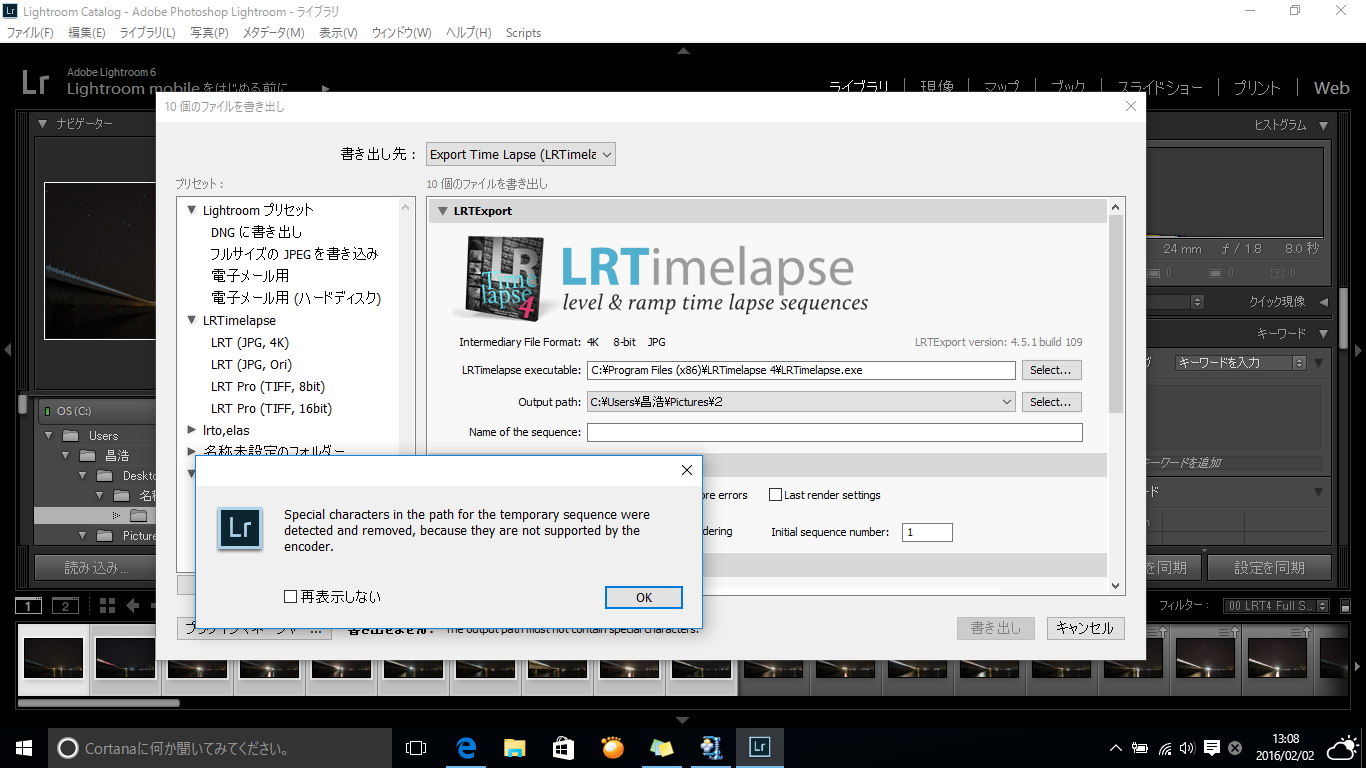Open Task View on the taskbar
The height and width of the screenshot is (768, 1366).
(x=416, y=748)
